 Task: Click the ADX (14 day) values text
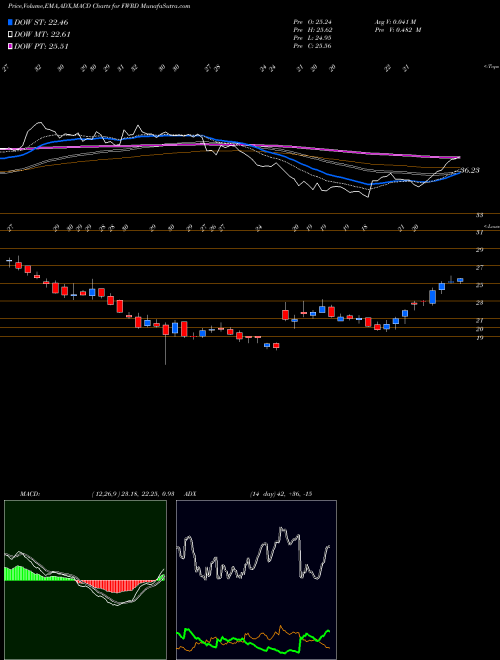tap(280, 494)
